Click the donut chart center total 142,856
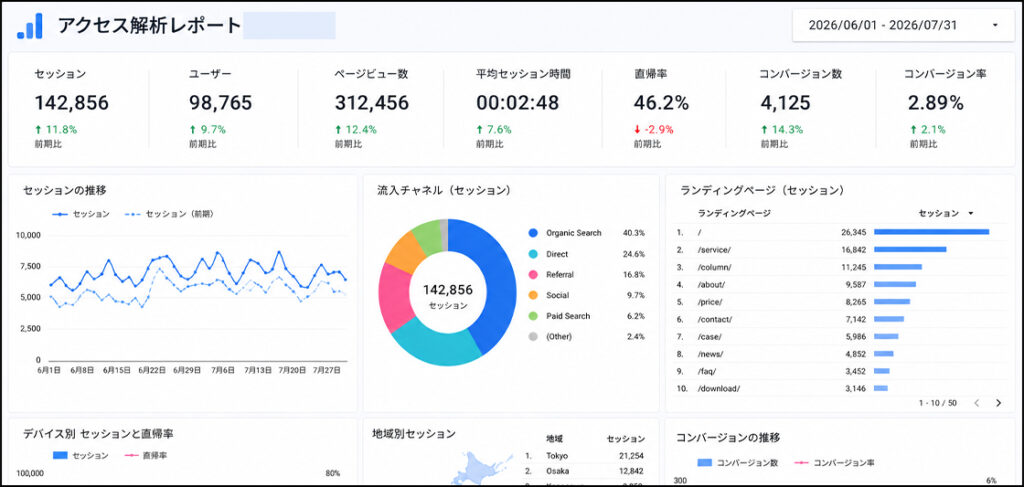 click(x=448, y=290)
